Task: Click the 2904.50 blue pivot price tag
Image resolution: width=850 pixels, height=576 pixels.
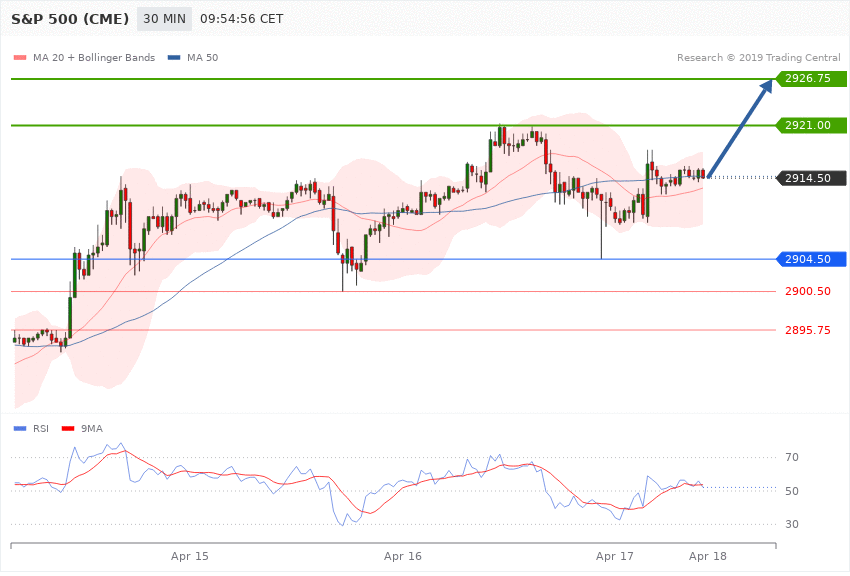Action: (811, 259)
